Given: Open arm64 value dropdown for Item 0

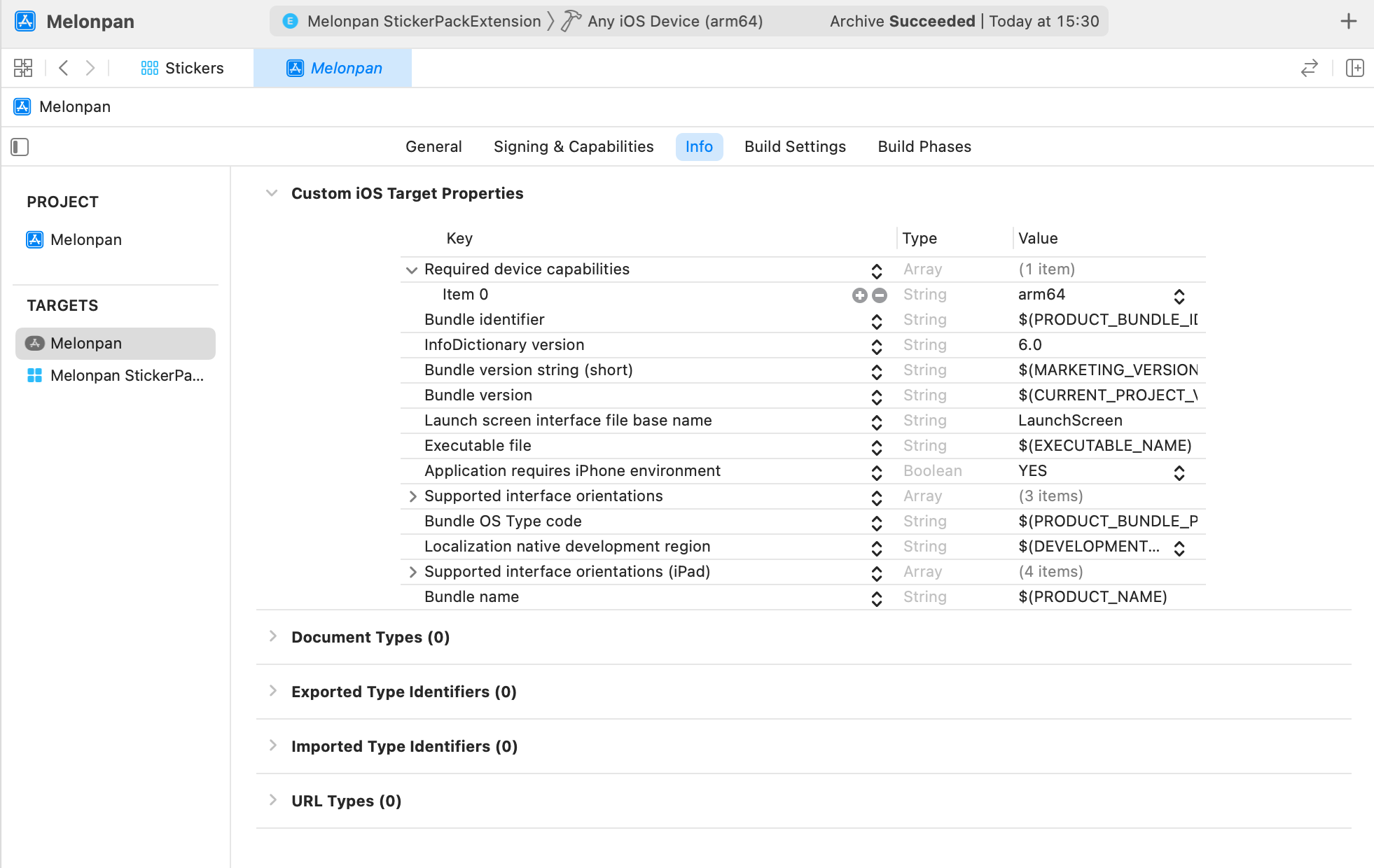Looking at the screenshot, I should coord(1179,296).
